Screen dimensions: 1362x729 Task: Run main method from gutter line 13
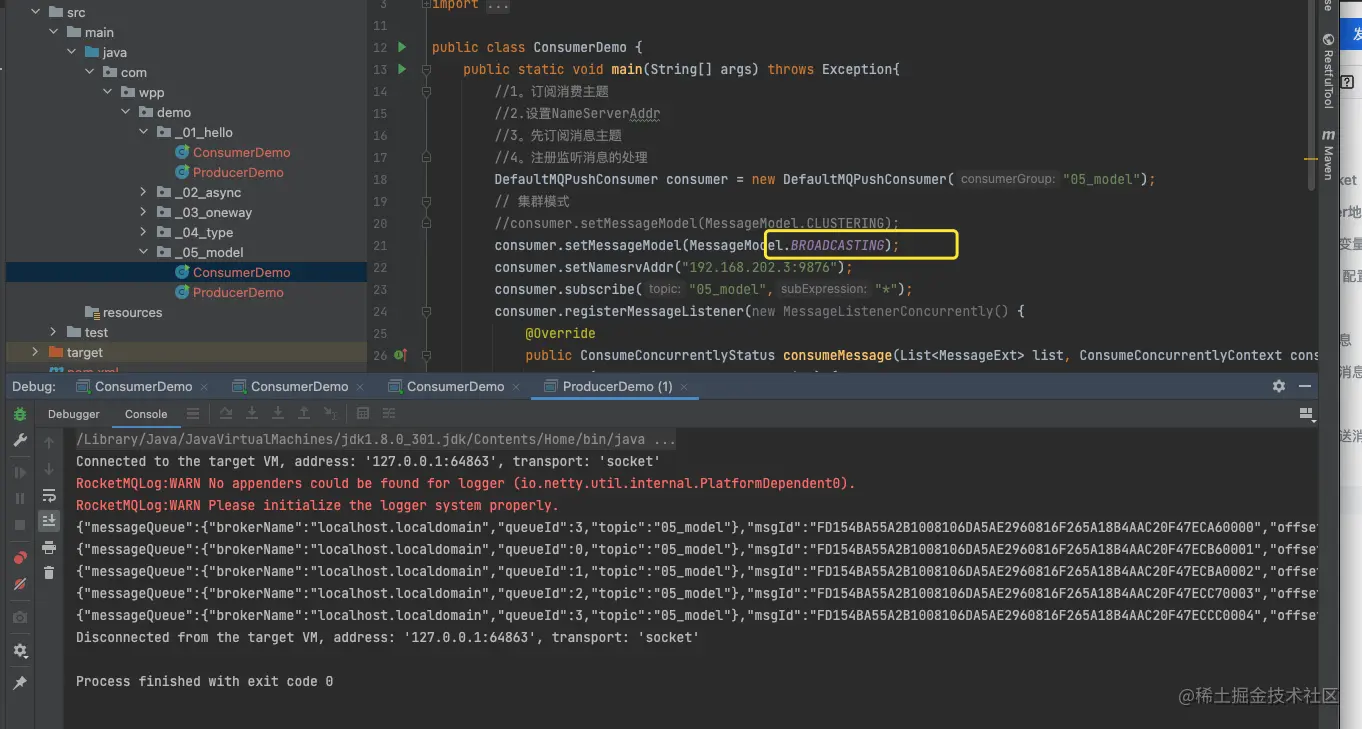coord(402,69)
